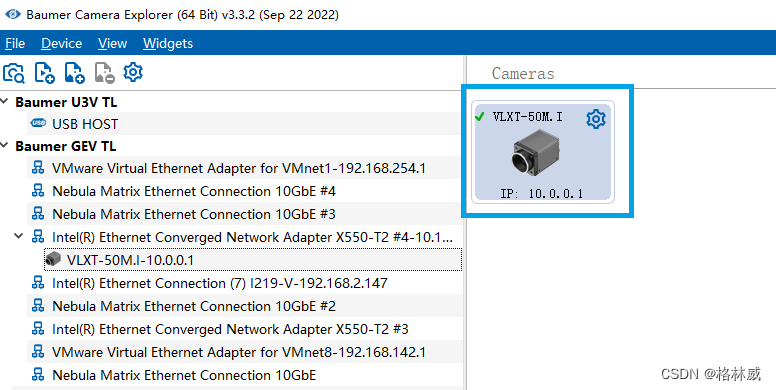
Task: Open settings from the toolbar gear icon
Action: 133,72
